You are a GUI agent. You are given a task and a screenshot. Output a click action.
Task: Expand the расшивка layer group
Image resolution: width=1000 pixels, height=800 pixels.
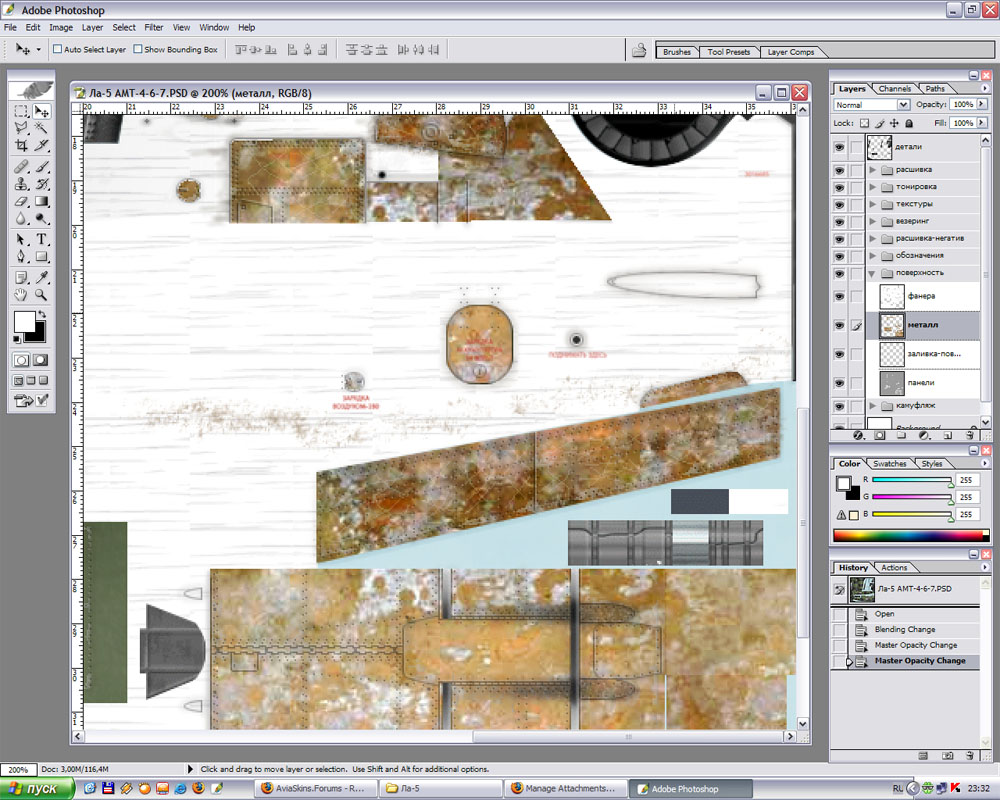click(873, 170)
